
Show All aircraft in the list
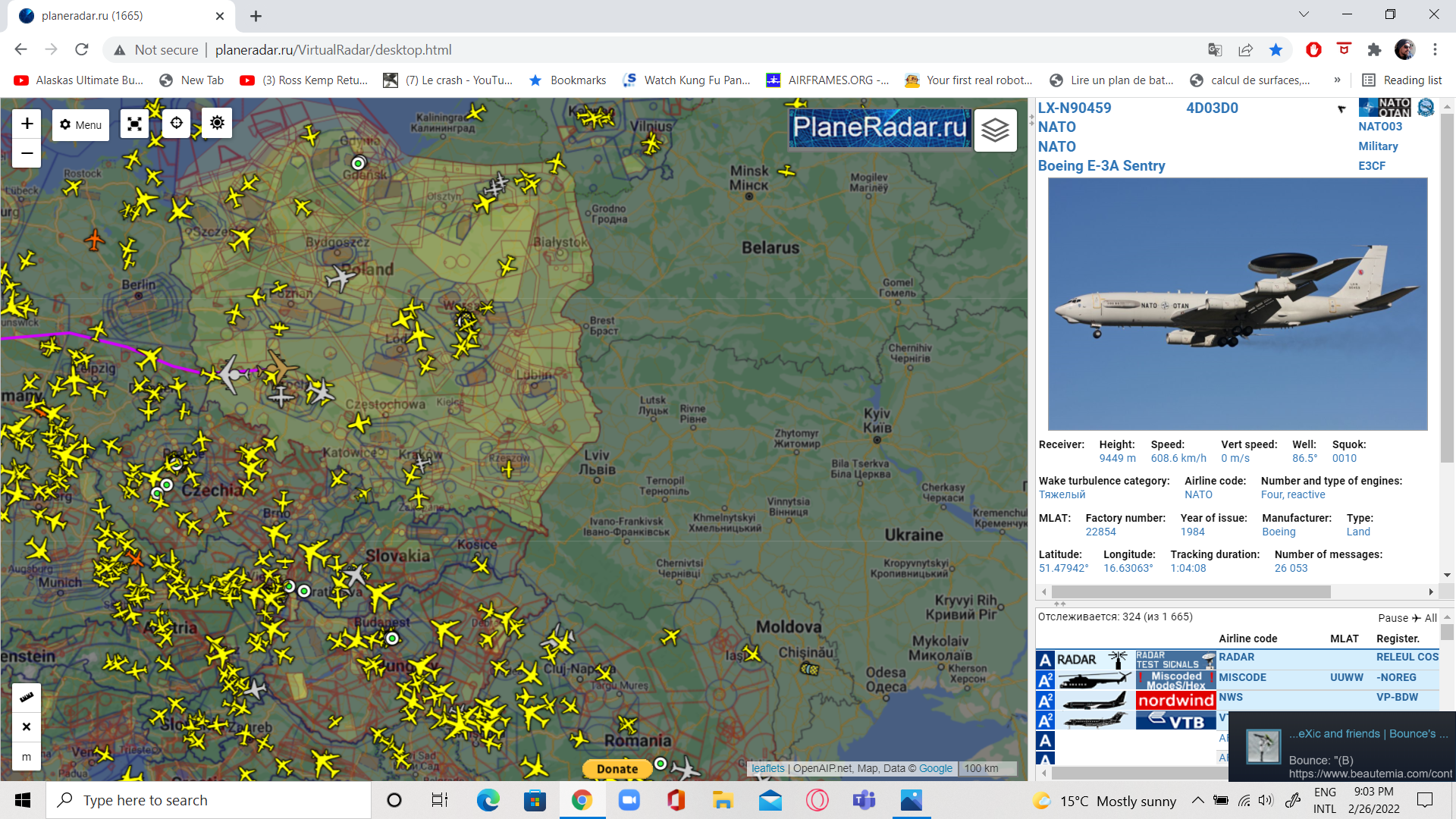click(x=1430, y=618)
